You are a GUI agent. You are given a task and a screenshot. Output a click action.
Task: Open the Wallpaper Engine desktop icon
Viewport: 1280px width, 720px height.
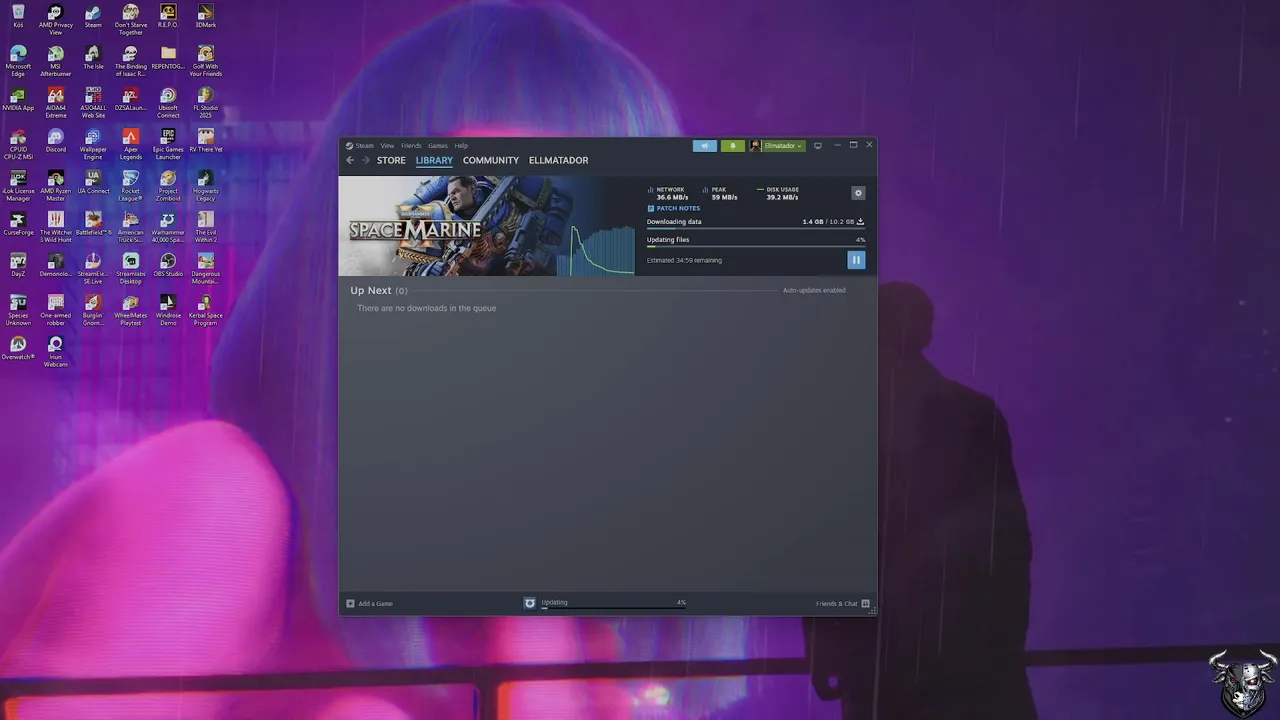[93, 143]
